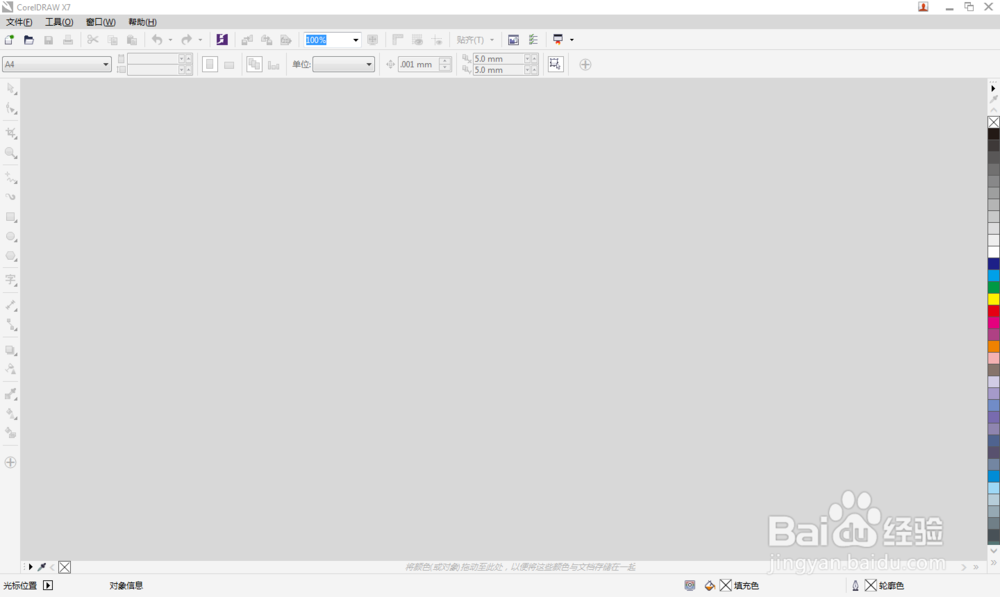1000x597 pixels.
Task: Create a new document via the New icon
Action: 11,40
